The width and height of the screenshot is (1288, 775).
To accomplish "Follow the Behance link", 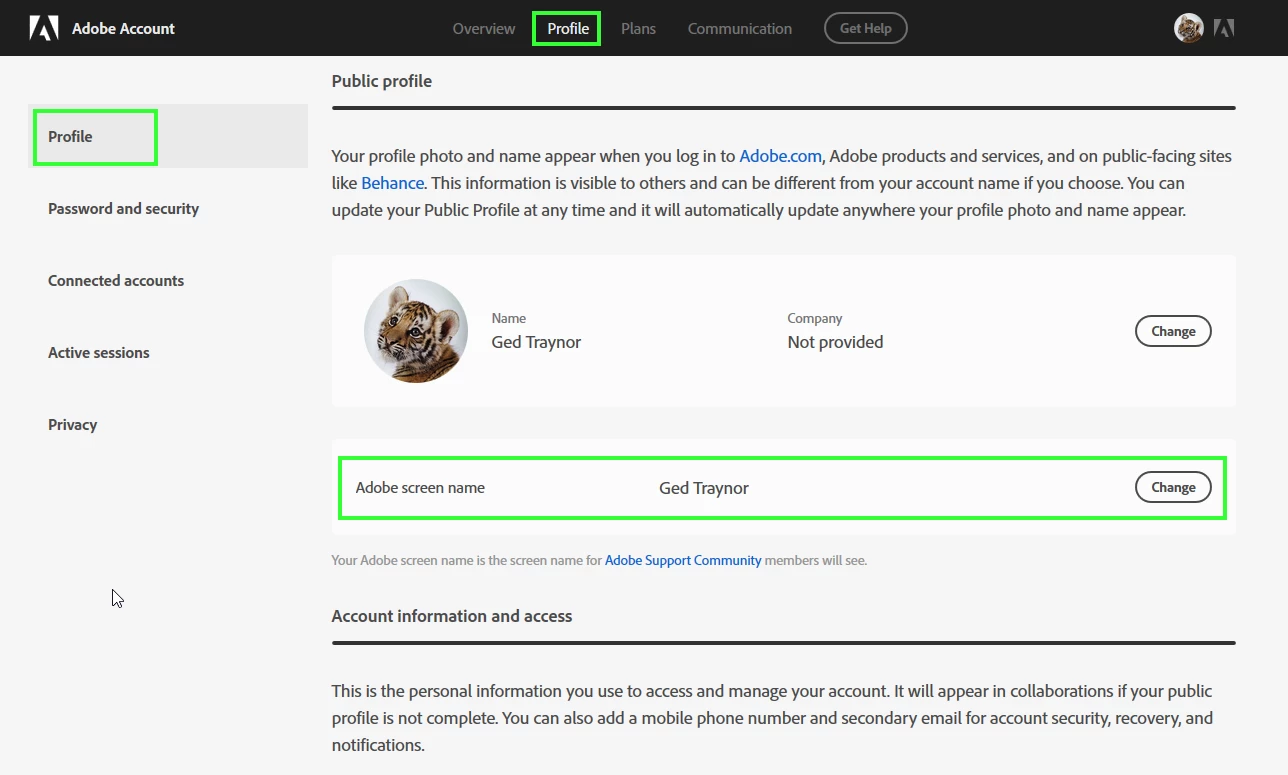I will pyautogui.click(x=392, y=183).
